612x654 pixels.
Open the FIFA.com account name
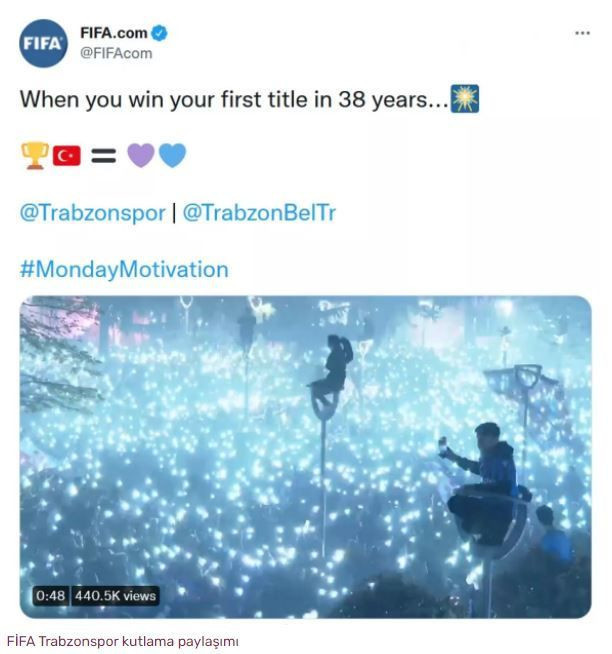(114, 33)
